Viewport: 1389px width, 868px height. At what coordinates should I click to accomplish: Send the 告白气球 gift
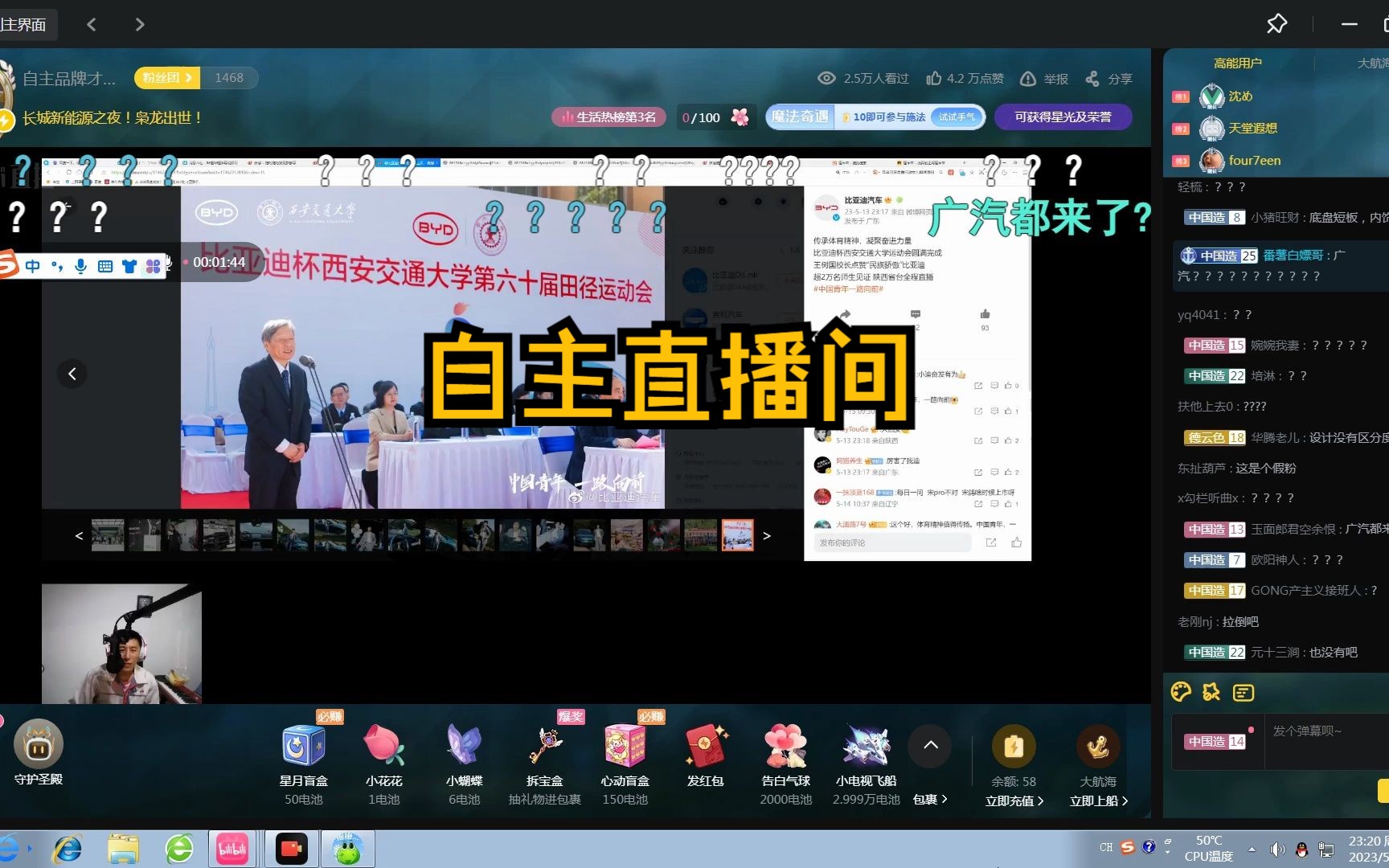tap(785, 764)
